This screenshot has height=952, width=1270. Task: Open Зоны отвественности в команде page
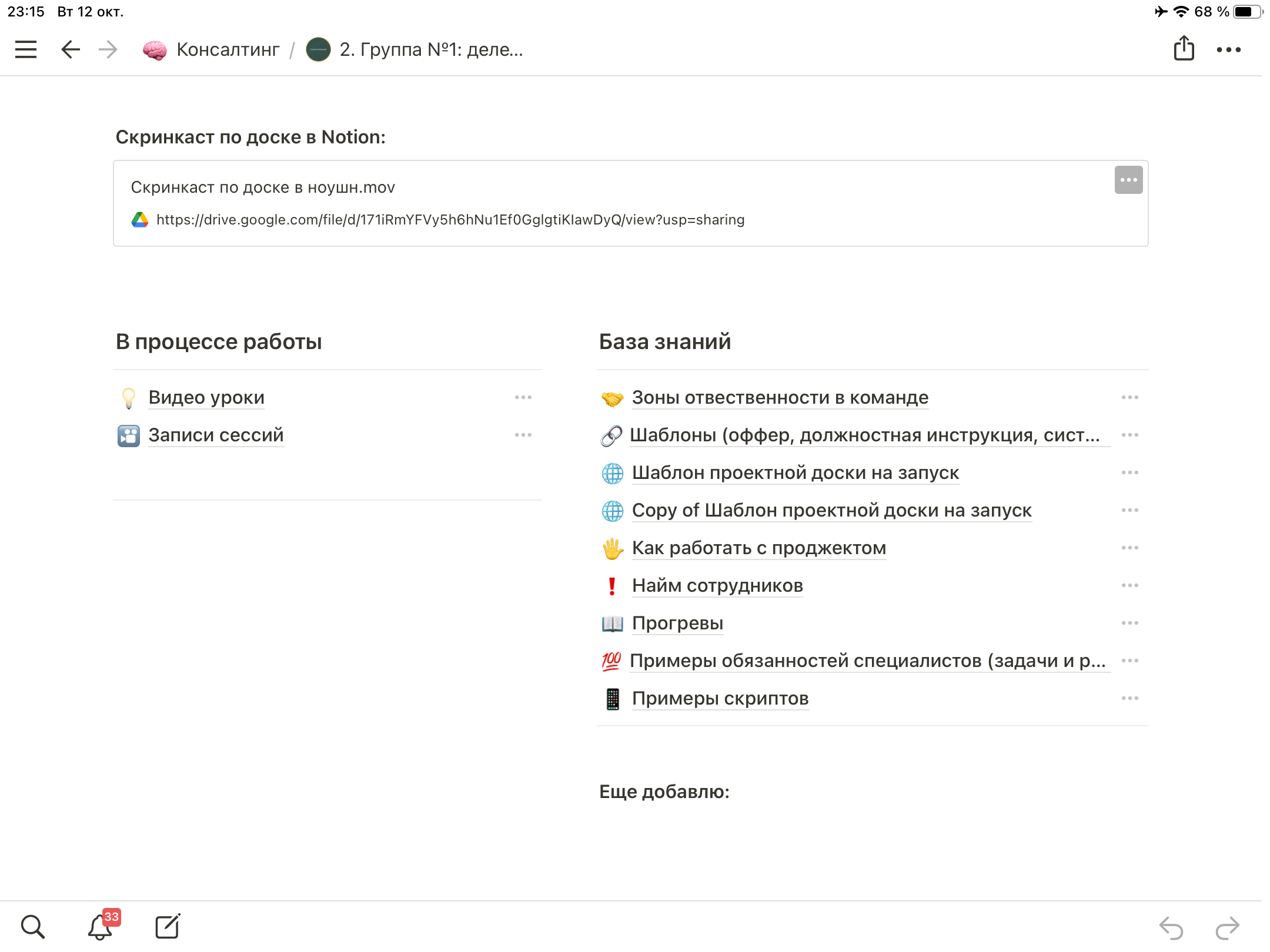pyautogui.click(x=780, y=398)
